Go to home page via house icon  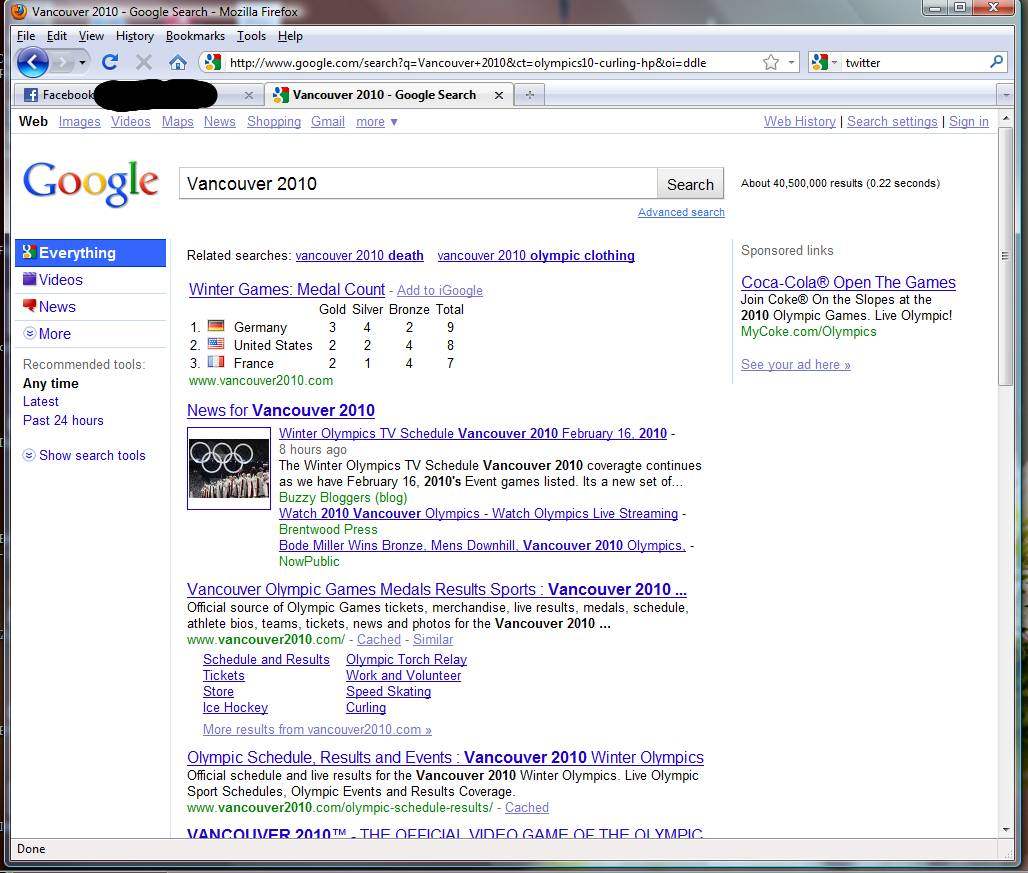pos(178,62)
